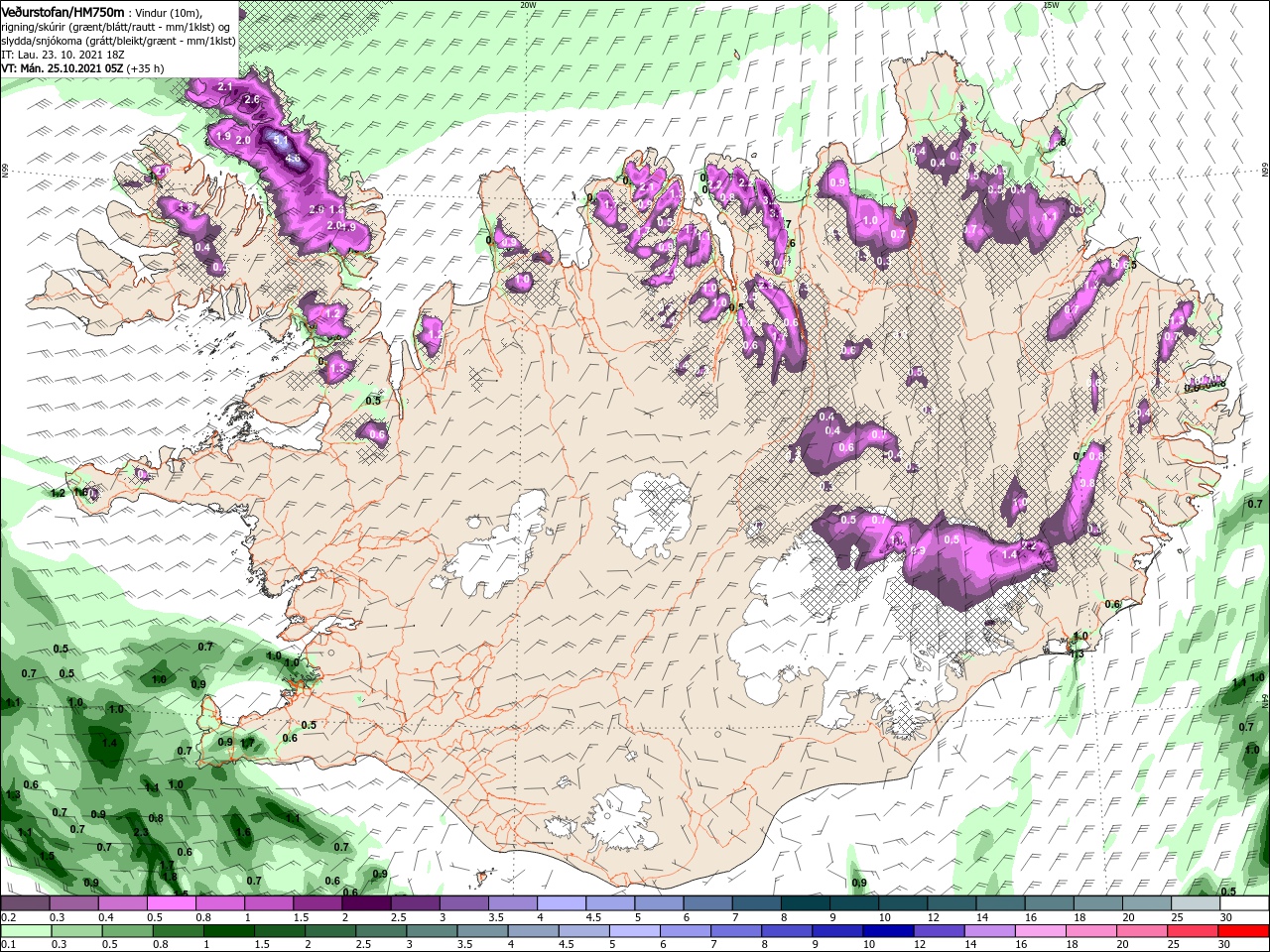
Task: Click the 5.1 snowfall value on the map
Action: tap(280, 142)
